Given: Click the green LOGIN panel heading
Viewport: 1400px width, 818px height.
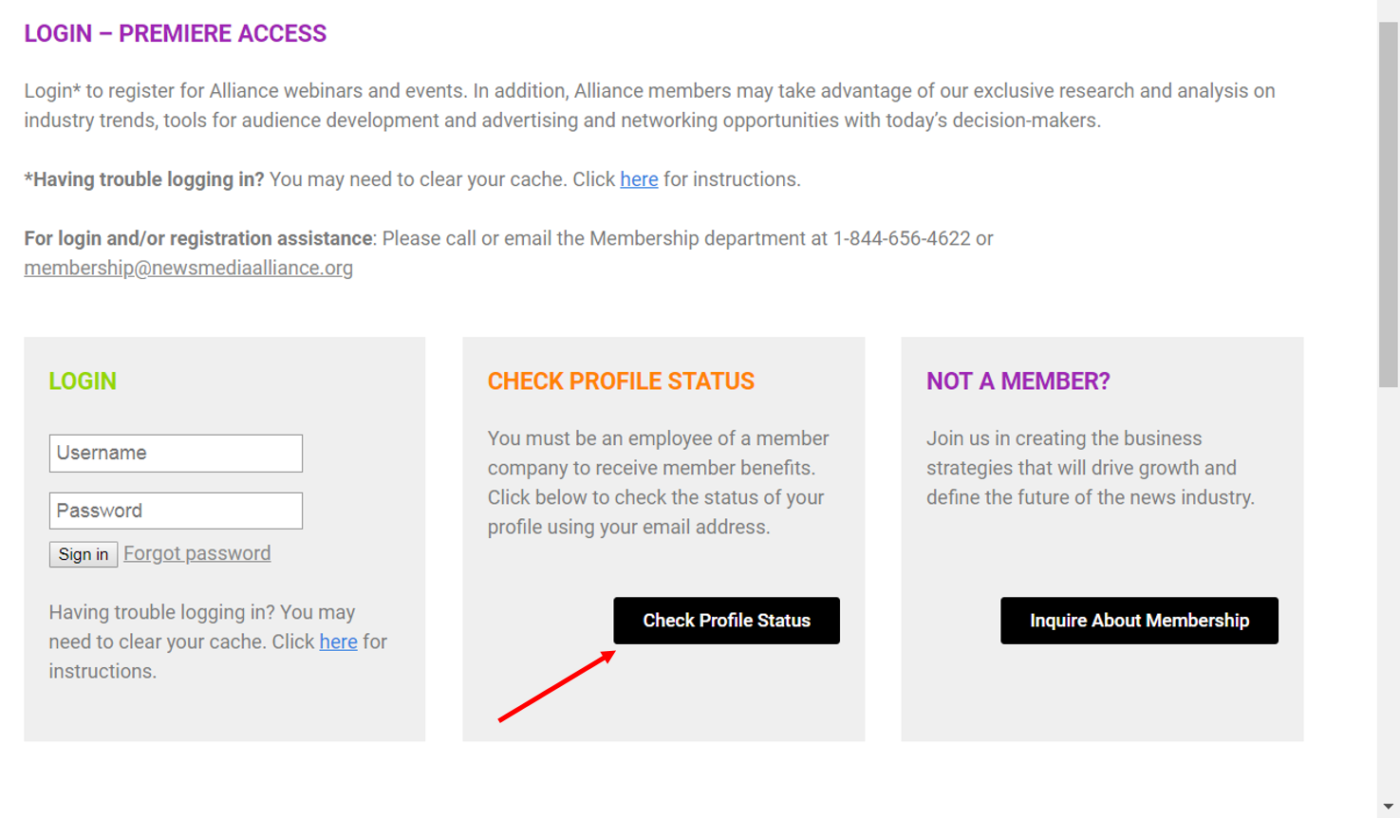Looking at the screenshot, I should [83, 381].
